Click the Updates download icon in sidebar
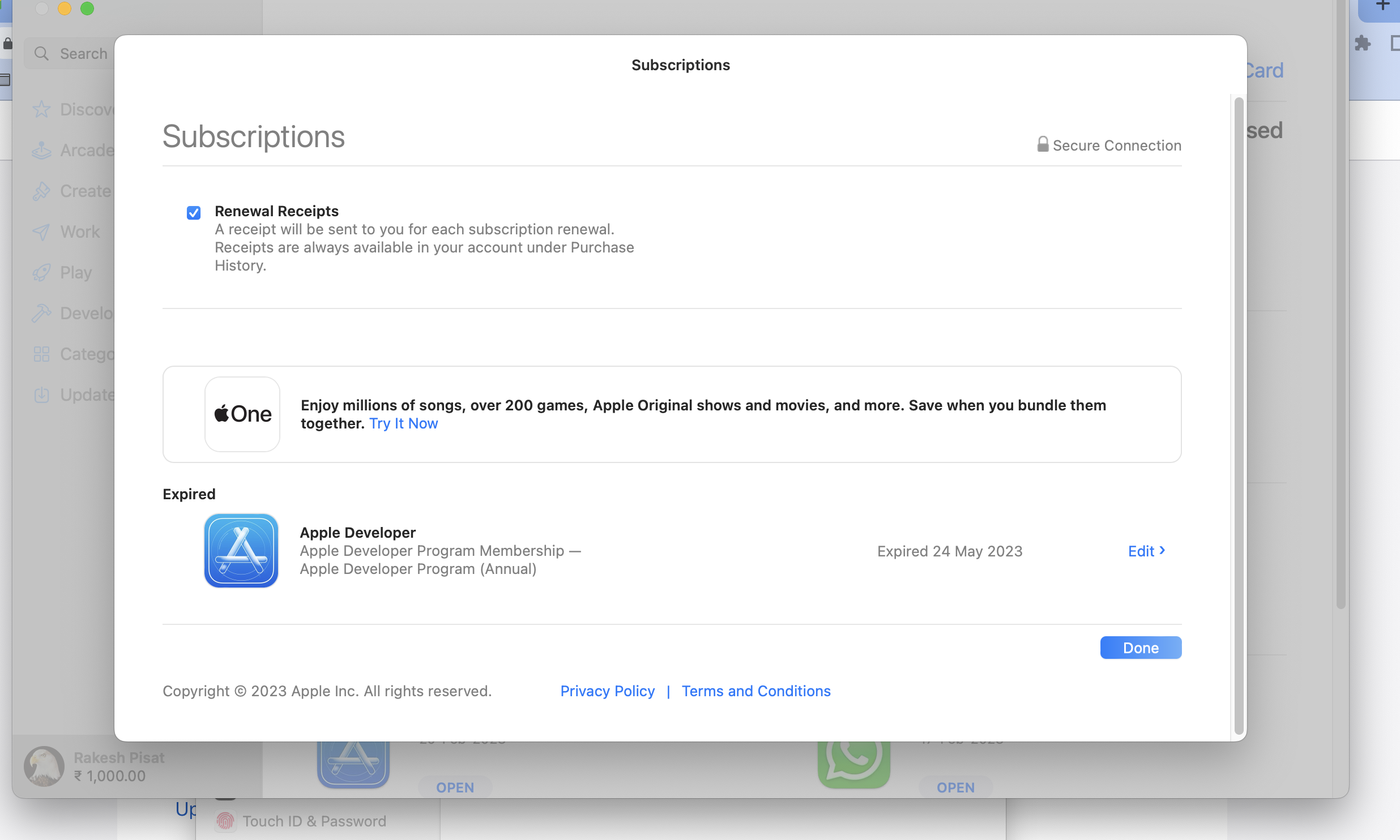Viewport: 1400px width, 840px height. [41, 395]
